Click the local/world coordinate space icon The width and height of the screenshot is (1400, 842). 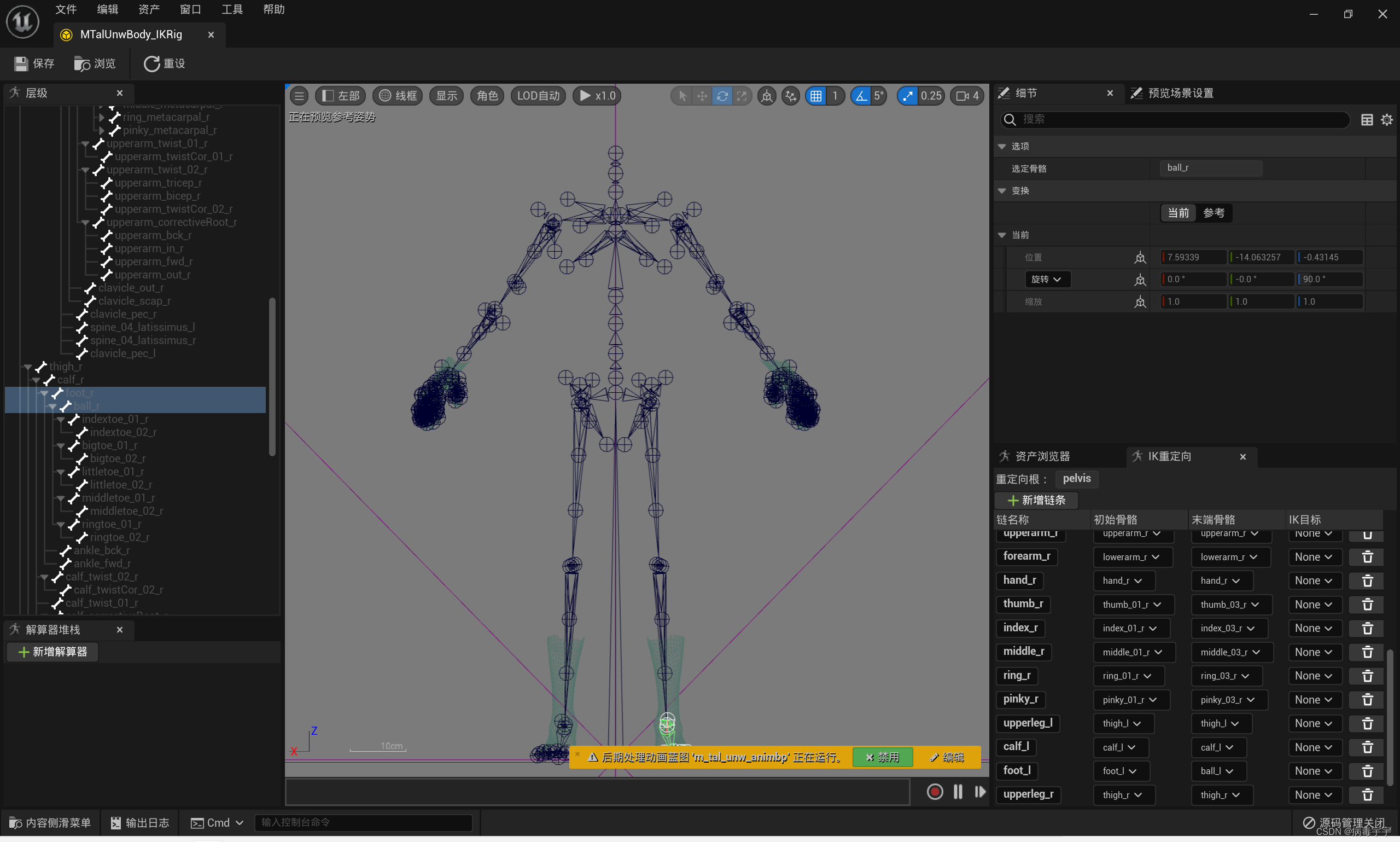pyautogui.click(x=767, y=96)
